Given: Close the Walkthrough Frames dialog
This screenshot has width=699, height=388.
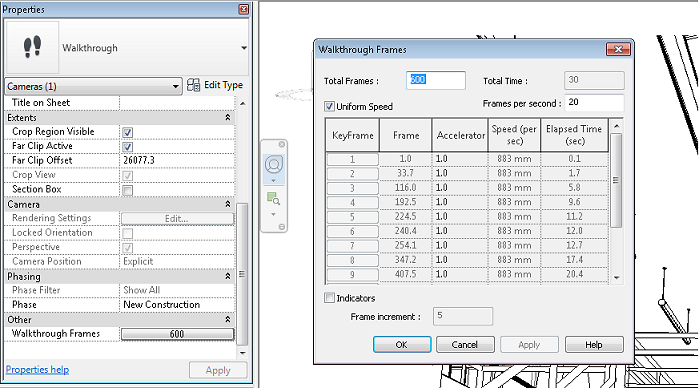Looking at the screenshot, I should pos(618,50).
